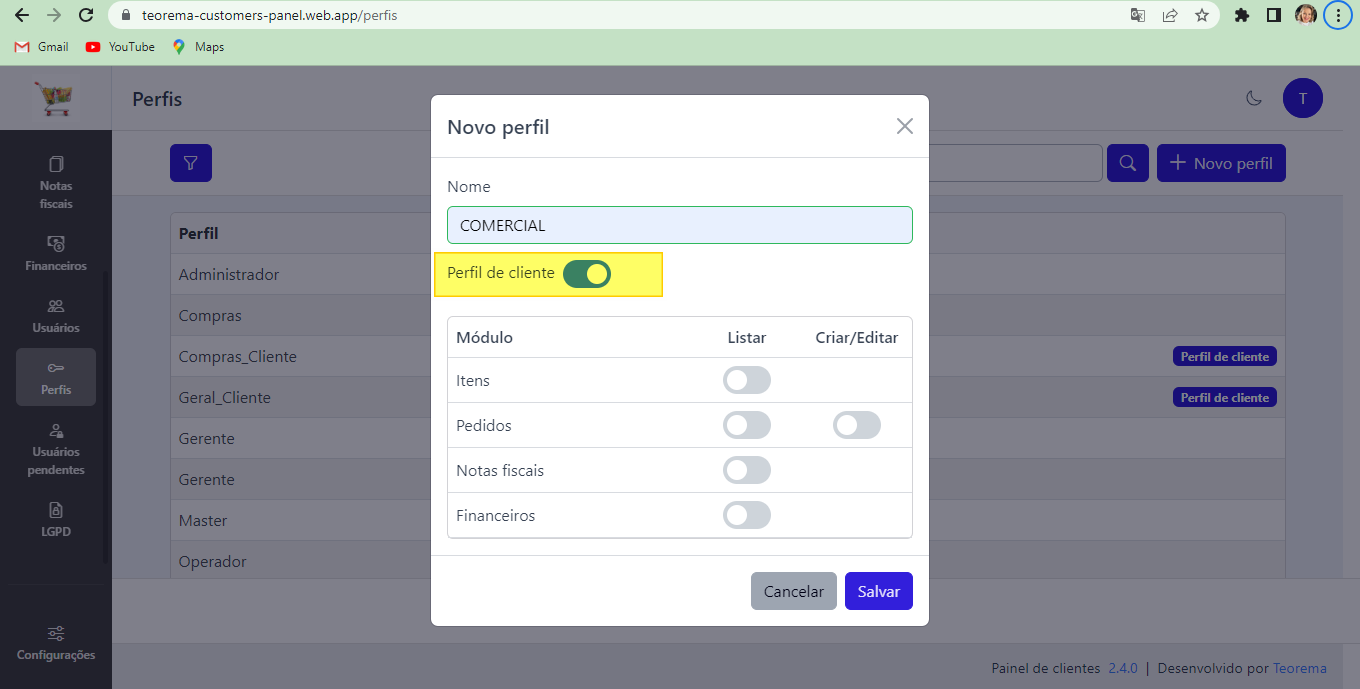Click the browser back arrow

(x=22, y=15)
